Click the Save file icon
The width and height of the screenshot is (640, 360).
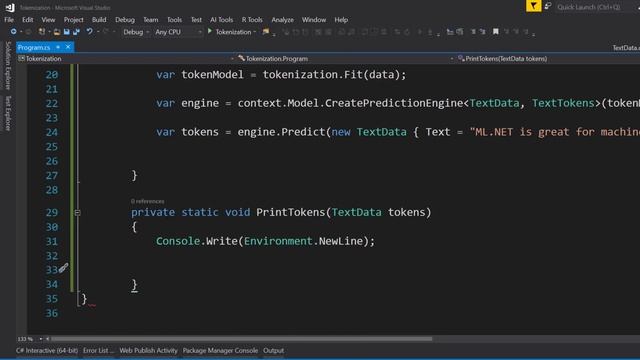[67, 31]
